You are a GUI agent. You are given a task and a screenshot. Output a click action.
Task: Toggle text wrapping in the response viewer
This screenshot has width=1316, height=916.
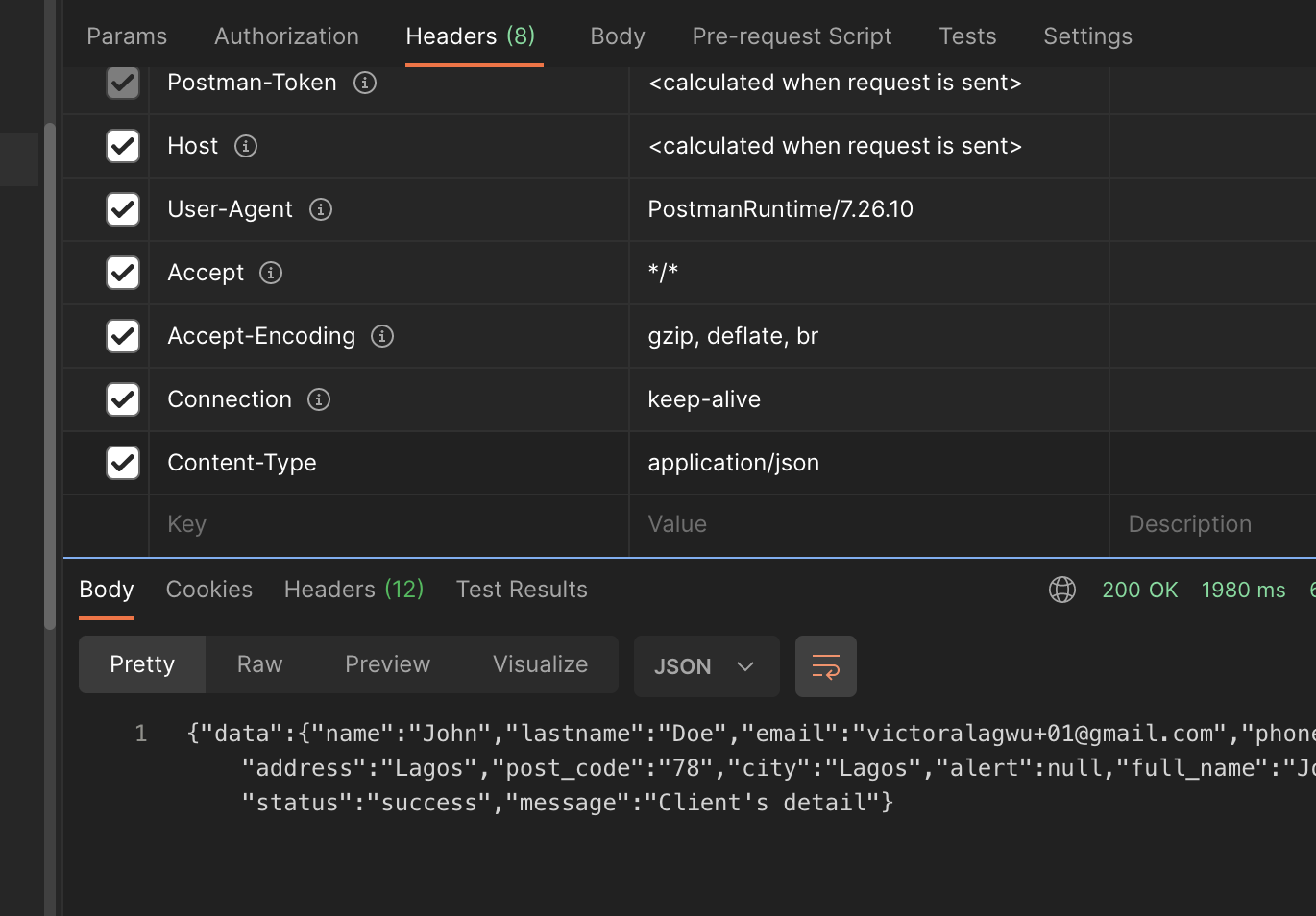(x=825, y=665)
